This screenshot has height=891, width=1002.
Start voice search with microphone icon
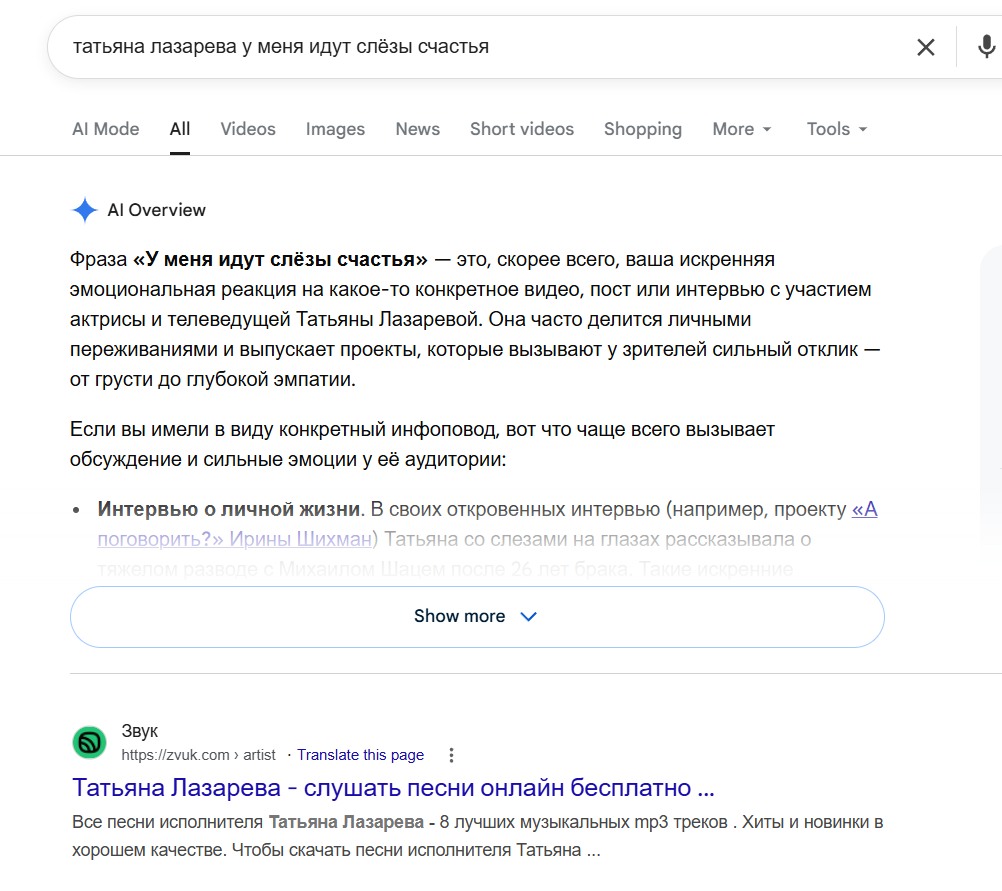pyautogui.click(x=986, y=47)
